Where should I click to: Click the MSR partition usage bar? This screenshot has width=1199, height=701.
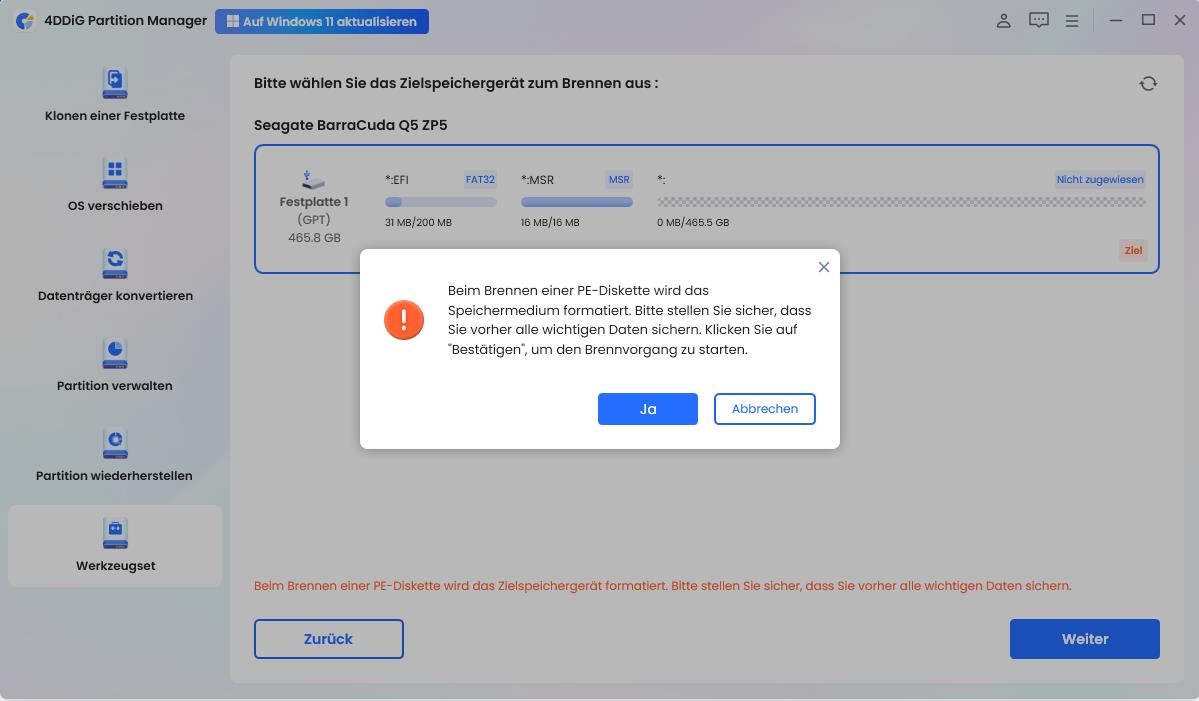[x=576, y=201]
